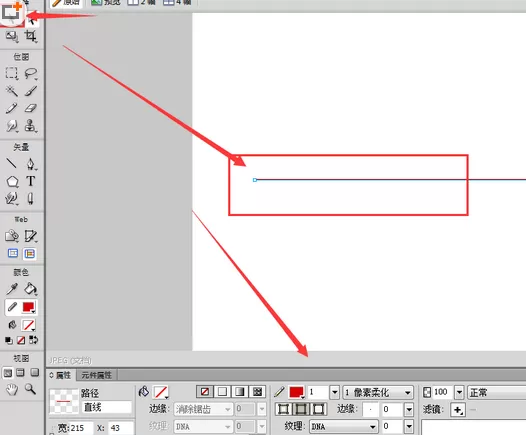
Task: Choose gradient fill option button
Action: pyautogui.click(x=240, y=391)
